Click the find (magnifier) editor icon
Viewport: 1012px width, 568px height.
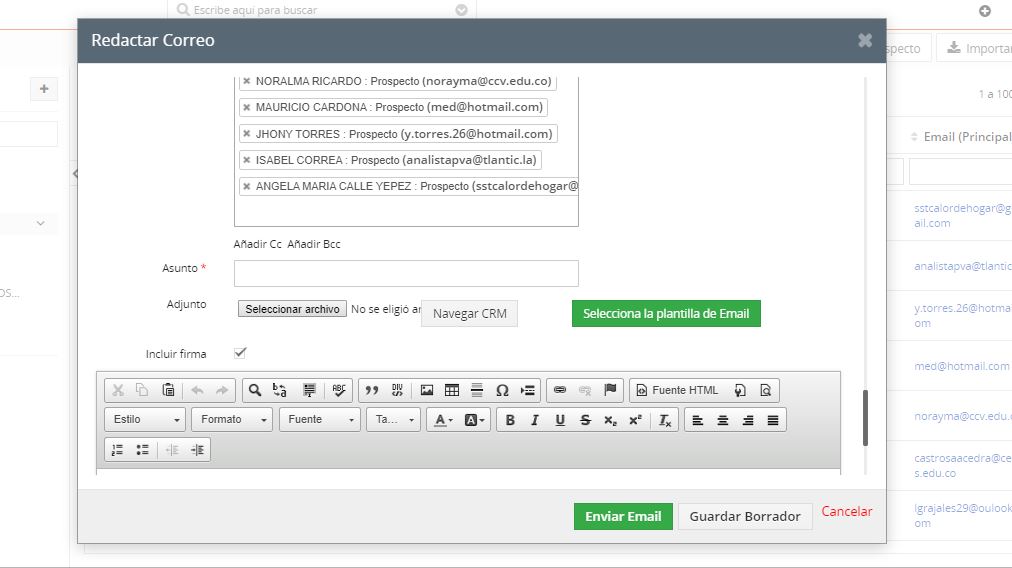(255, 390)
